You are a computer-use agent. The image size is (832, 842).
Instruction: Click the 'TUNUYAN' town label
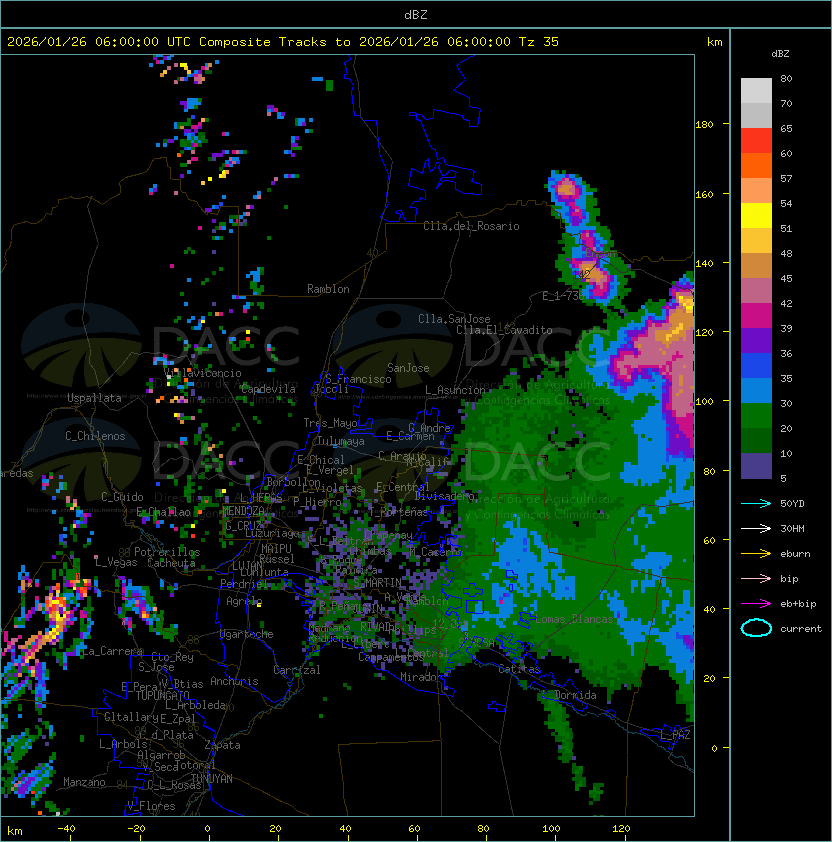pyautogui.click(x=212, y=779)
